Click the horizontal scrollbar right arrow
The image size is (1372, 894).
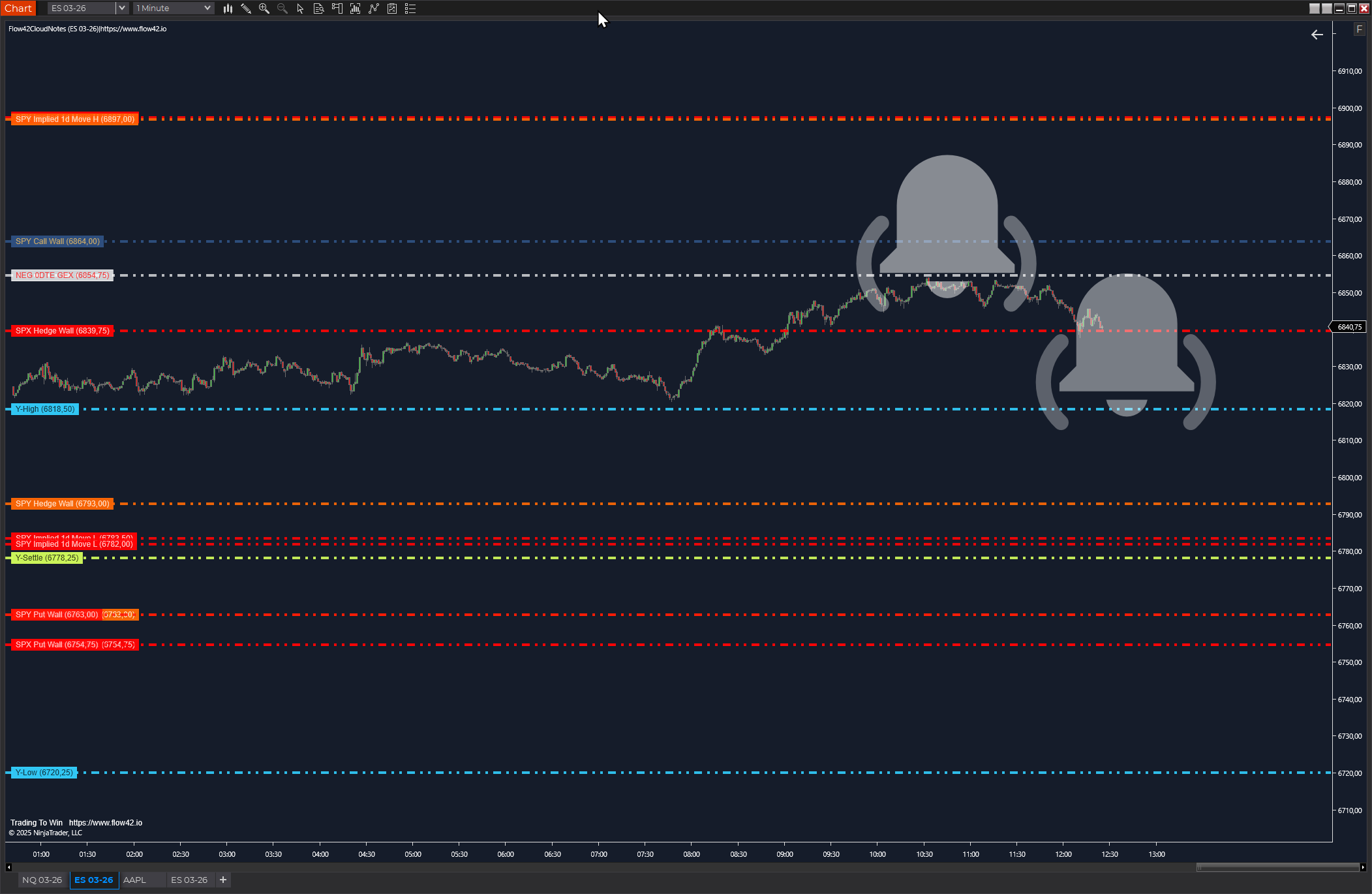pos(1363,867)
